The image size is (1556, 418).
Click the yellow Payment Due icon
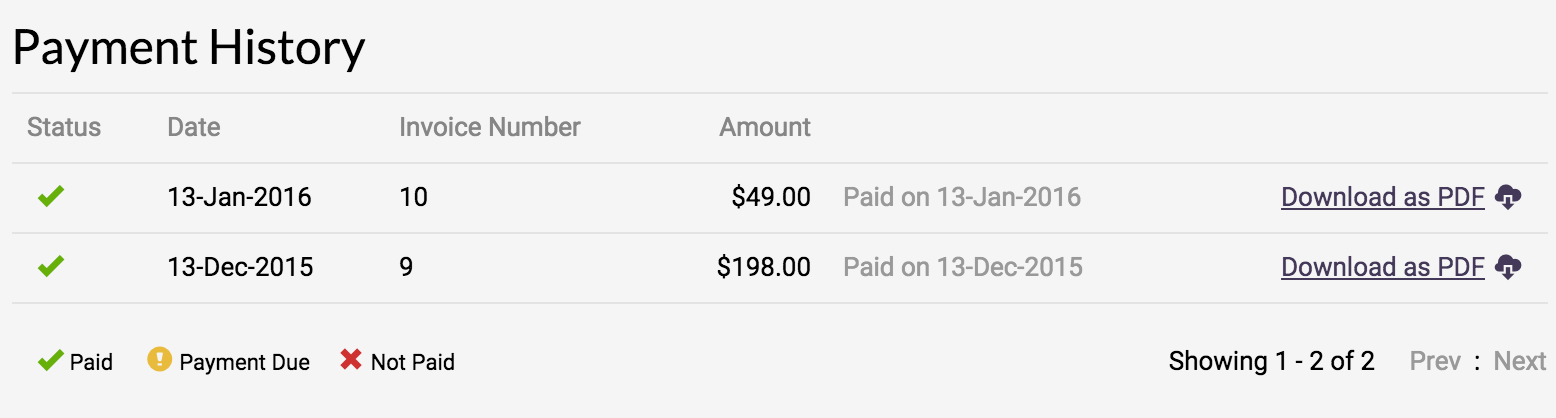[x=159, y=359]
